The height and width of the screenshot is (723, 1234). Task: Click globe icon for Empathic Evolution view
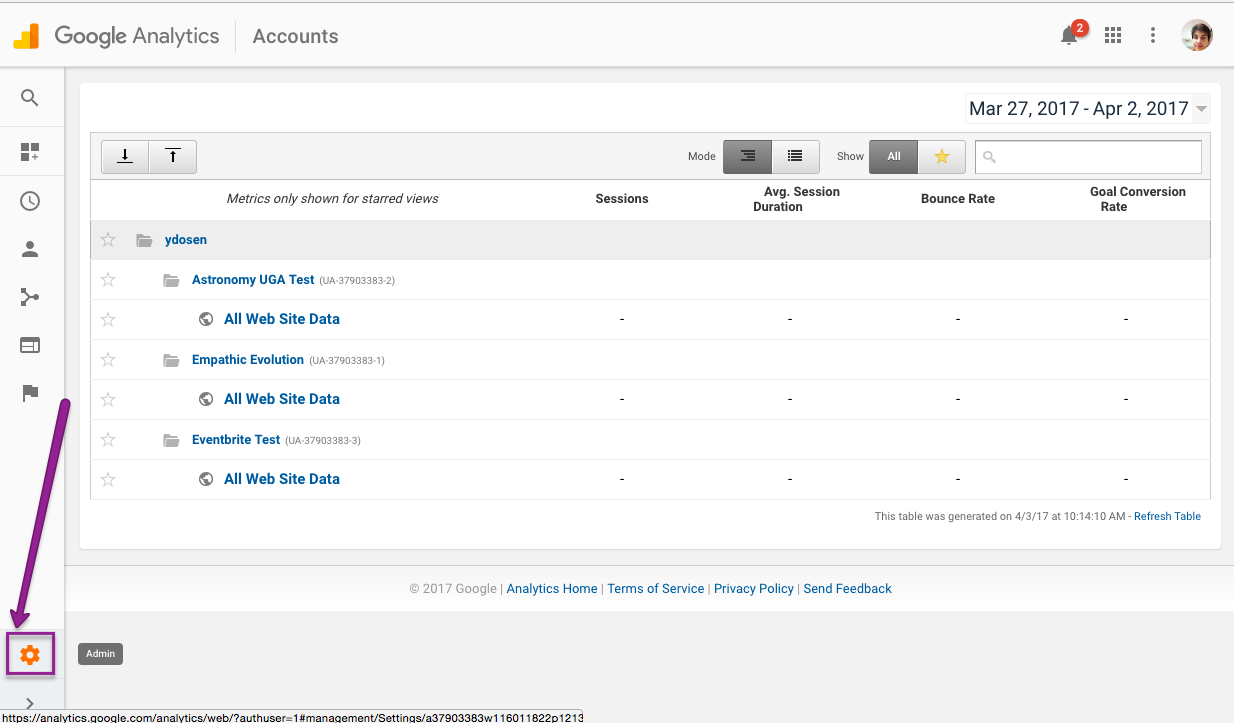(206, 399)
